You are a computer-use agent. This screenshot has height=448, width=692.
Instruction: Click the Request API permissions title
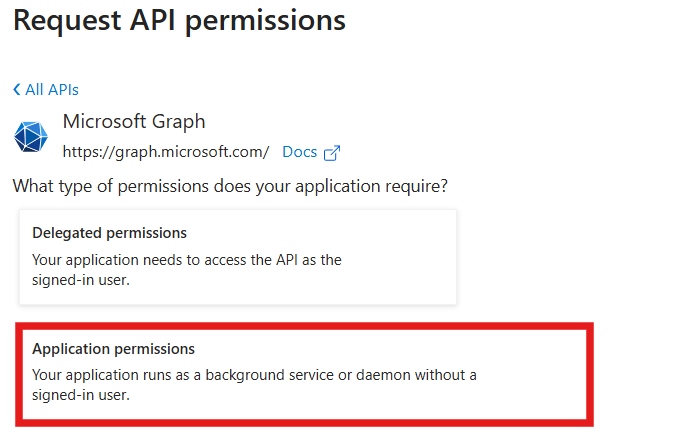(179, 20)
